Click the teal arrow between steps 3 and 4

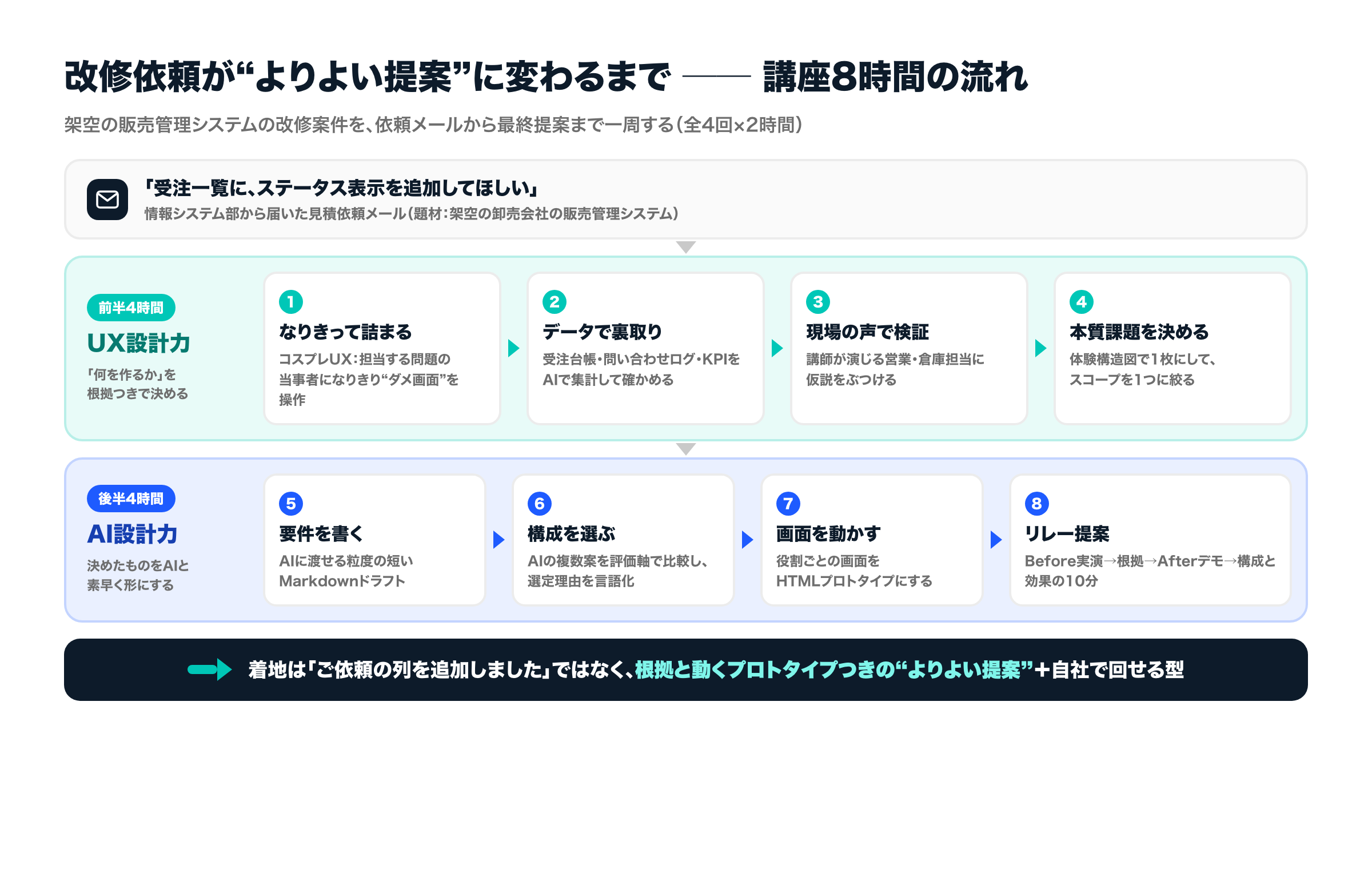point(1041,348)
